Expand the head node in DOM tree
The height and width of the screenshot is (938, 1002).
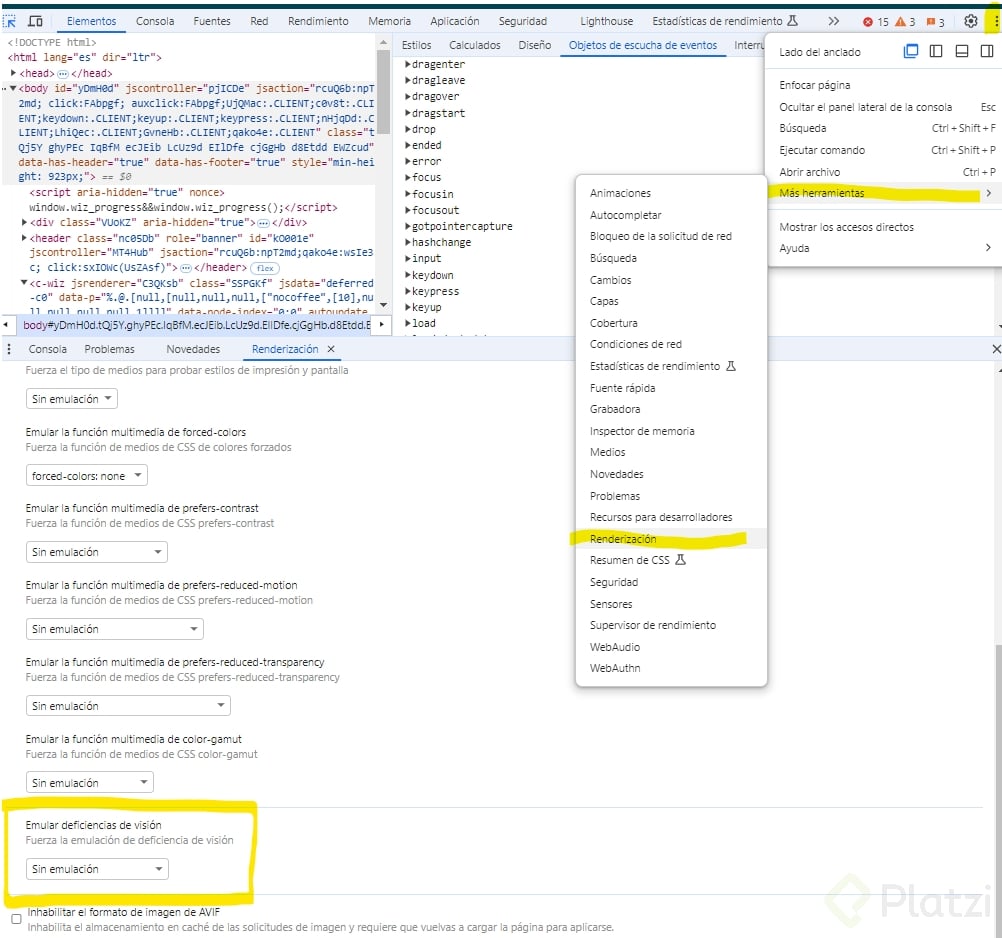pyautogui.click(x=13, y=73)
